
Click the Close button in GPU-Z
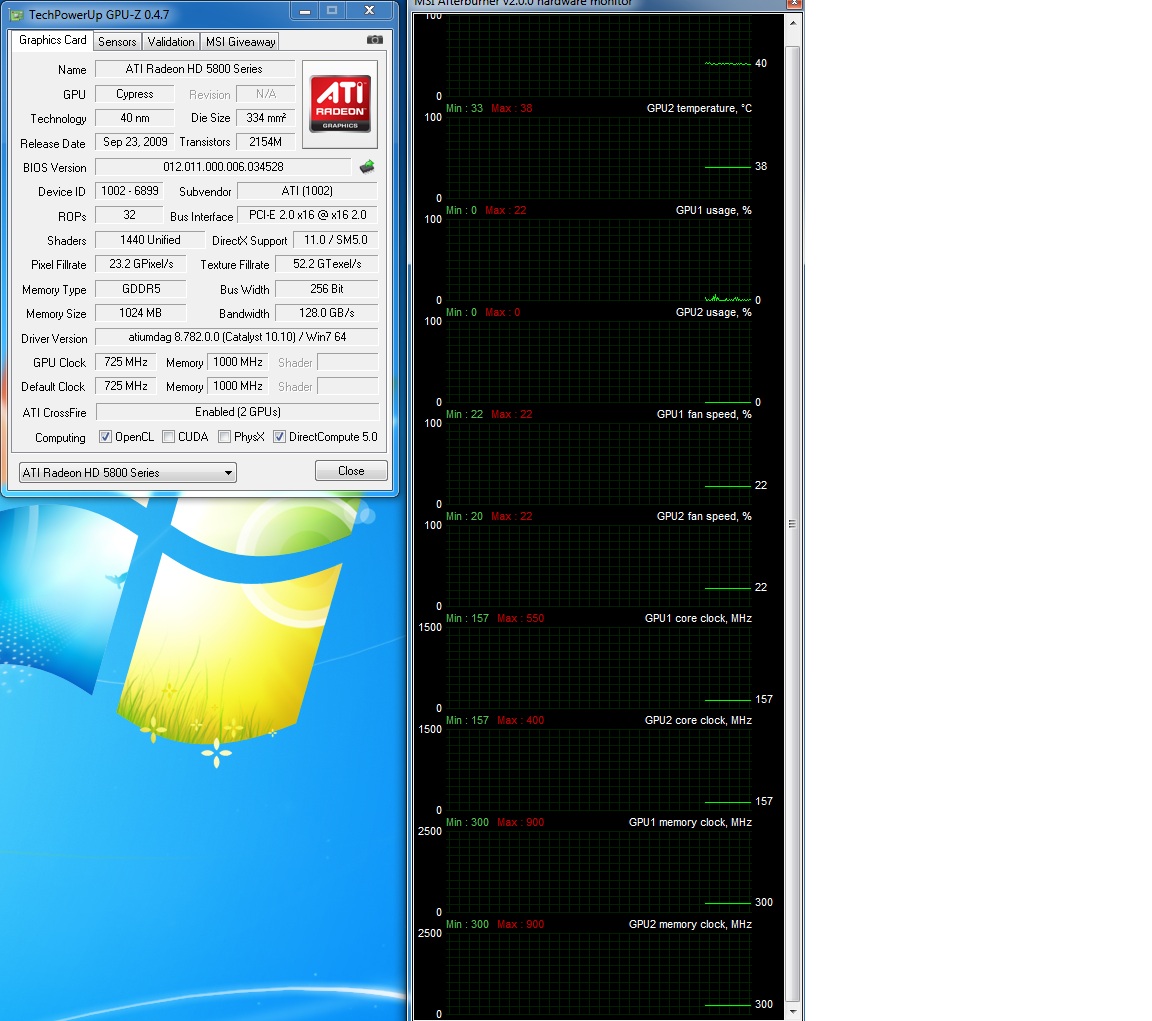[x=351, y=471]
